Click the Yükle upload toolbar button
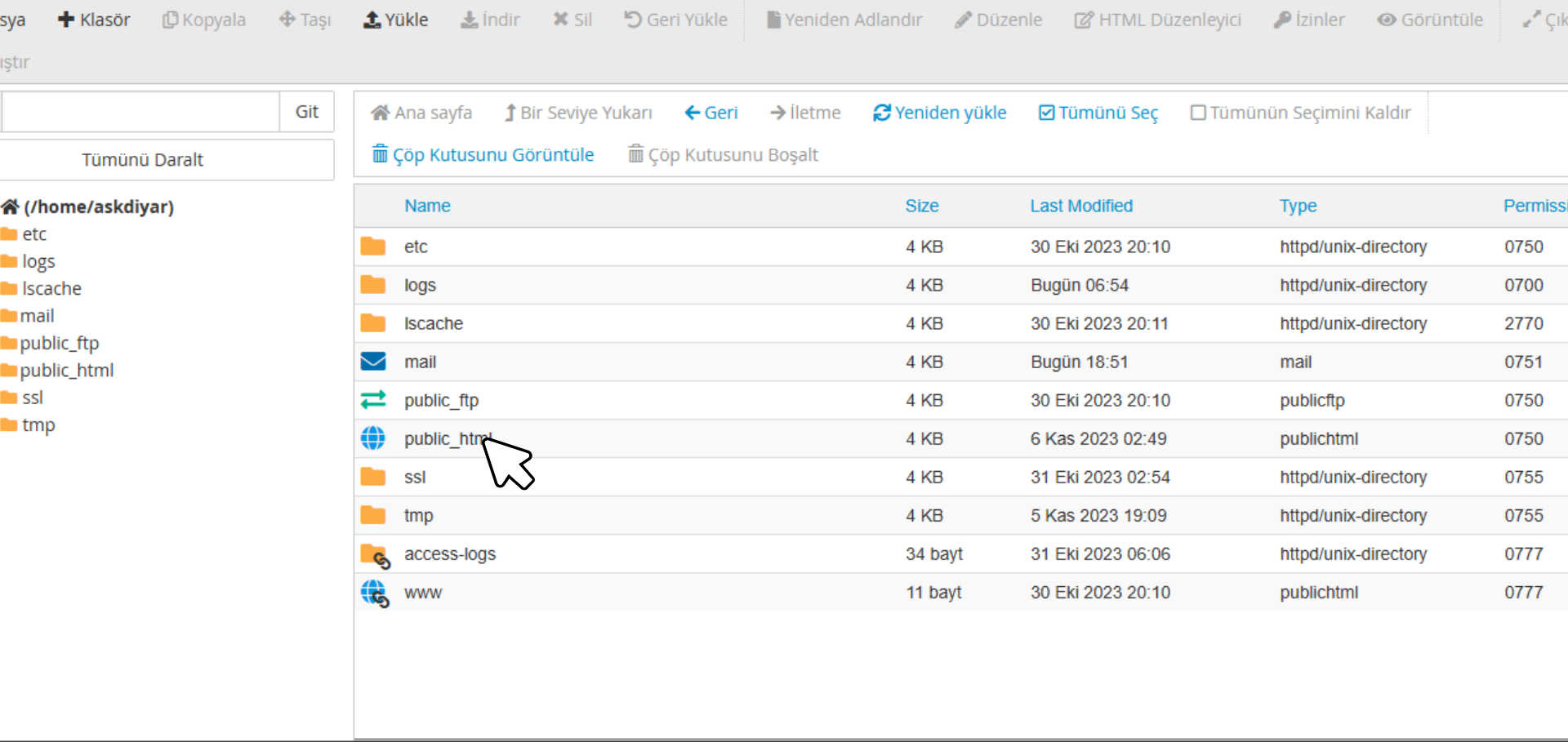The height and width of the screenshot is (742, 1568). click(395, 20)
